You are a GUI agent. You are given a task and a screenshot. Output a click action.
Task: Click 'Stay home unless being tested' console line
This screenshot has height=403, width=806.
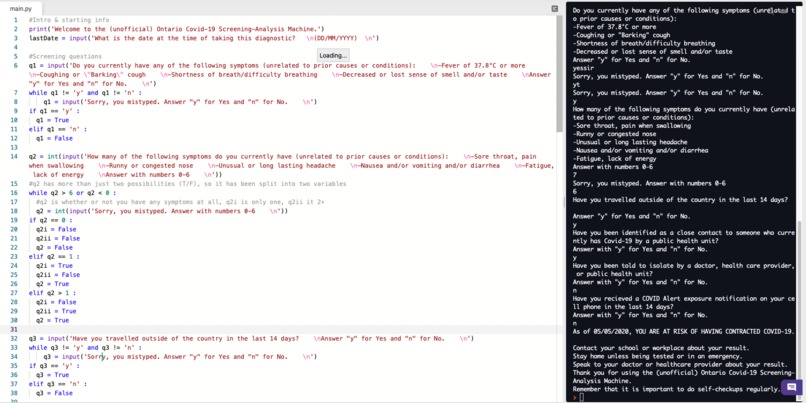tap(657, 356)
